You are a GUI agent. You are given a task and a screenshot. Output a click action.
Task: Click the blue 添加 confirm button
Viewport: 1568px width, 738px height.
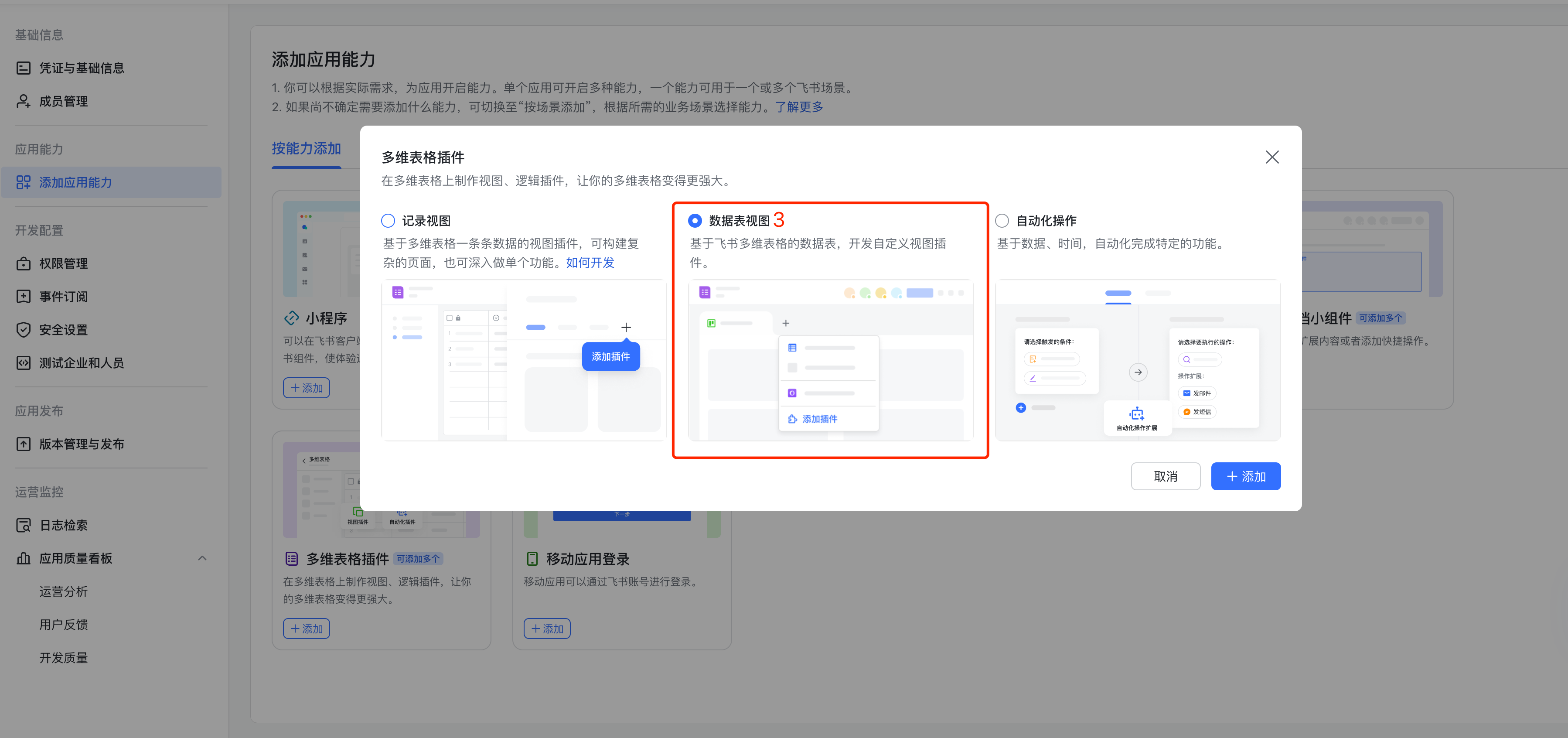coord(1245,476)
